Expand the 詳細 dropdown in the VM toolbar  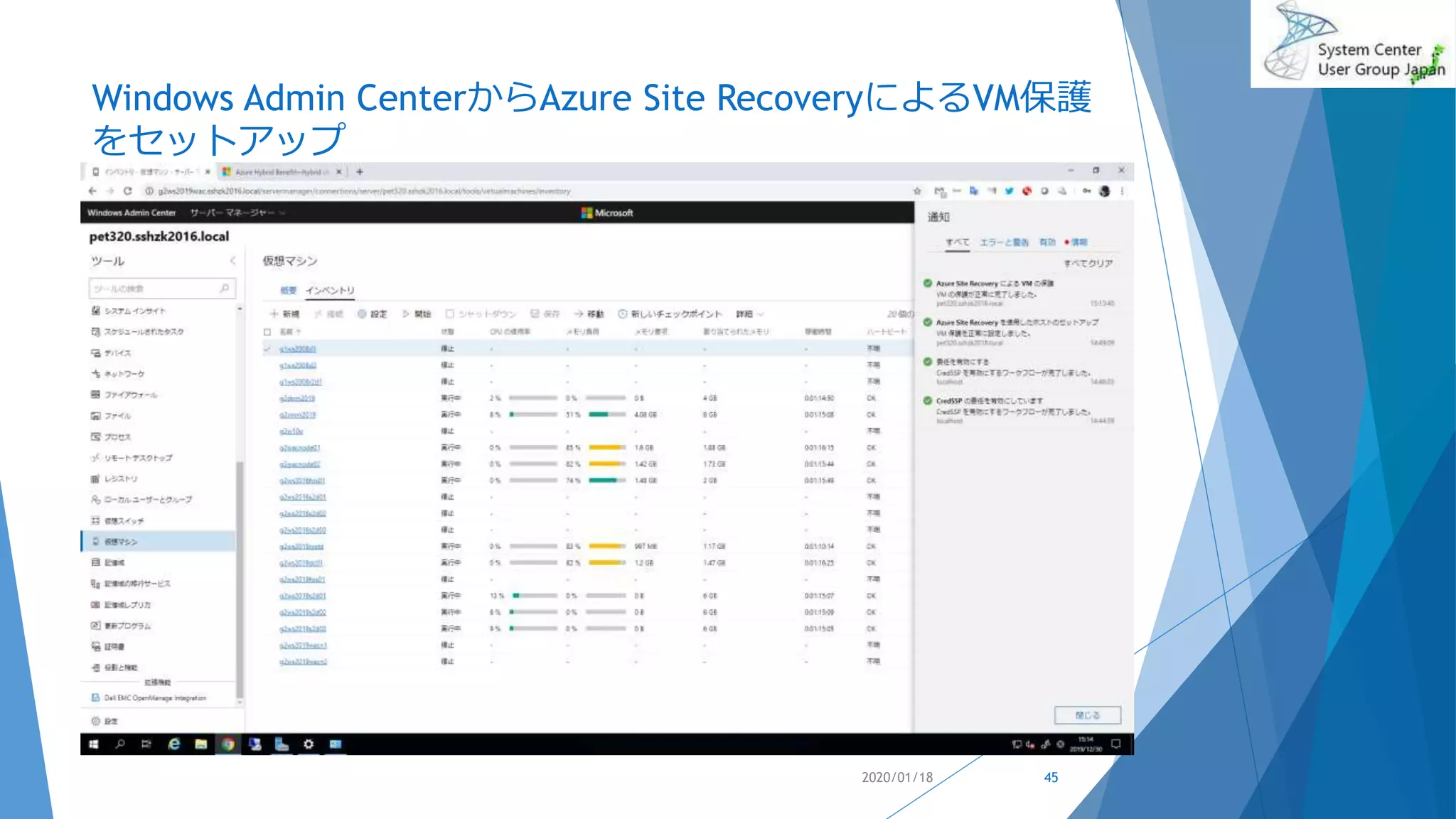click(x=750, y=314)
